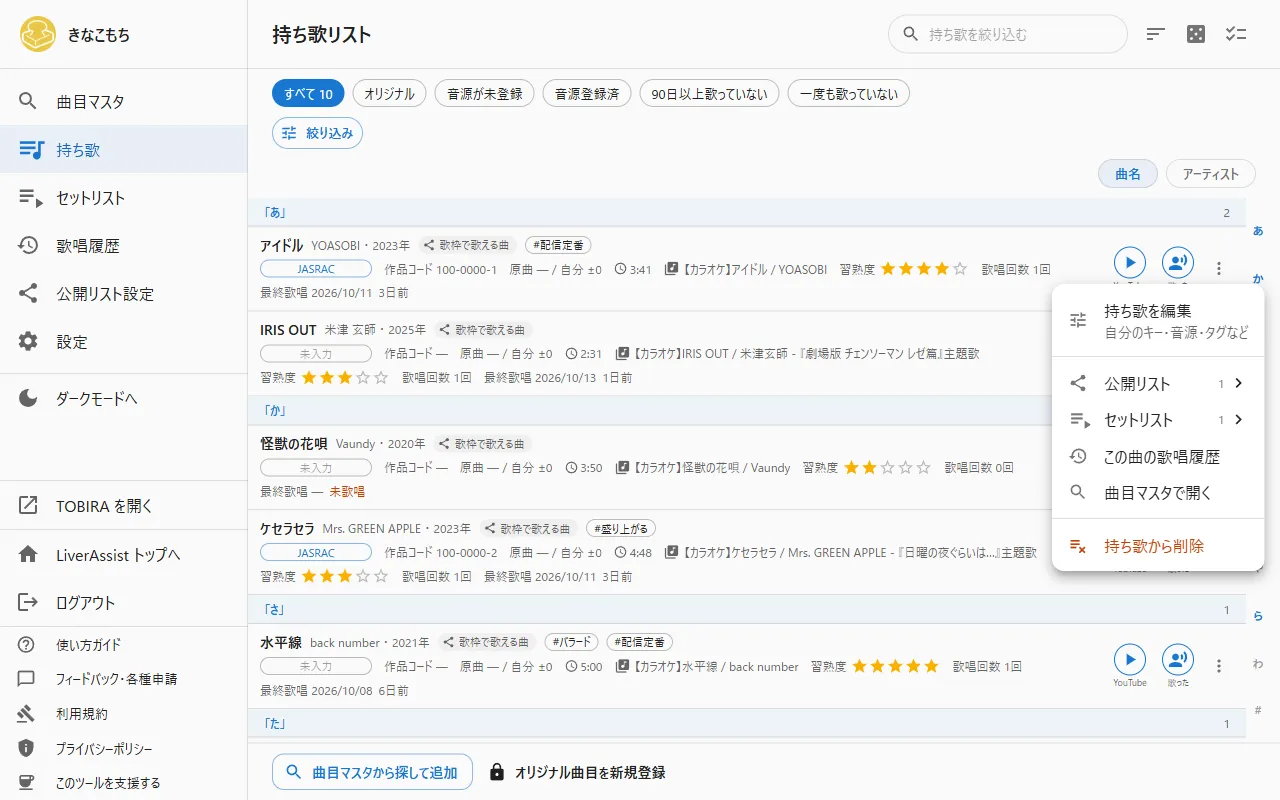This screenshot has height=800, width=1280.
Task: Sort by 曲名 tab
Action: coord(1128,173)
